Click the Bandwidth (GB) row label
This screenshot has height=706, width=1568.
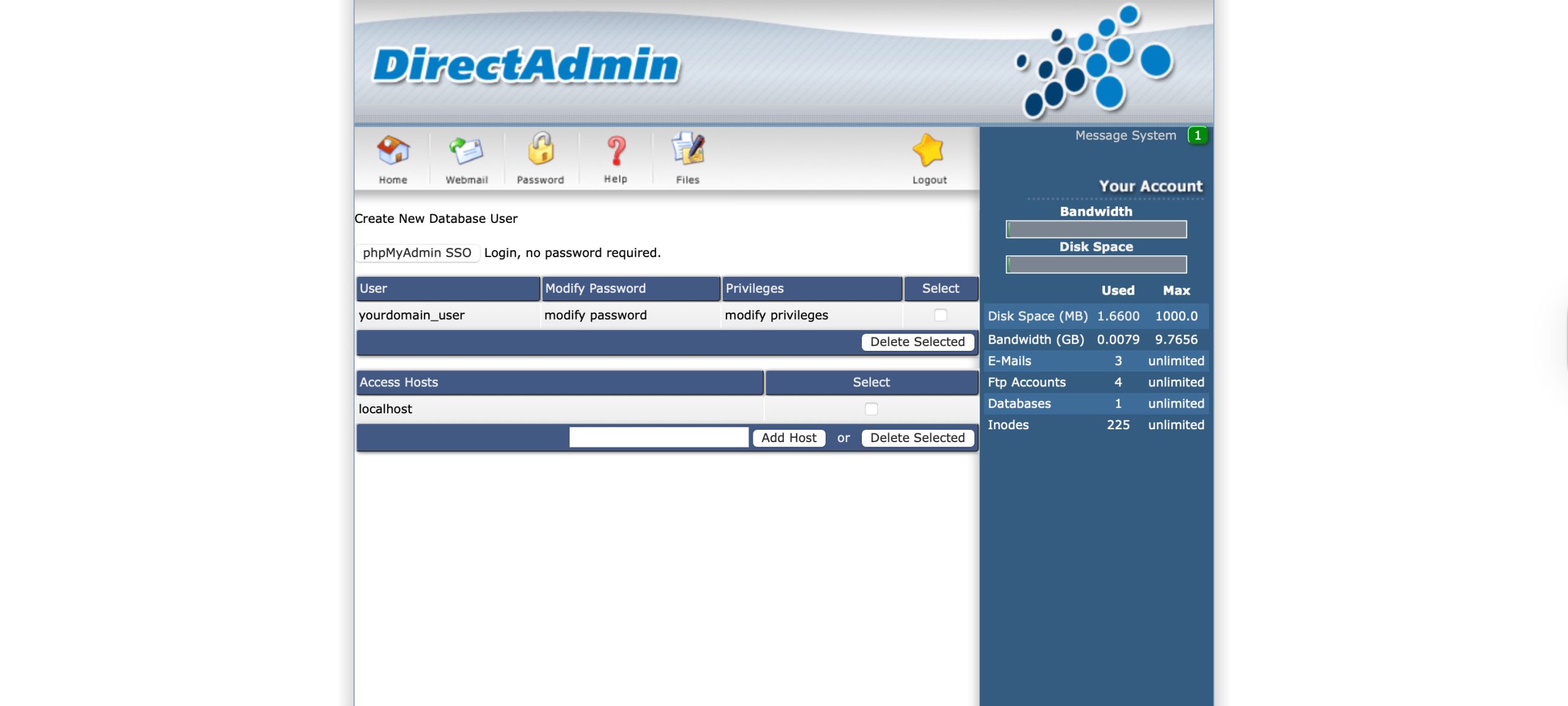point(1036,339)
